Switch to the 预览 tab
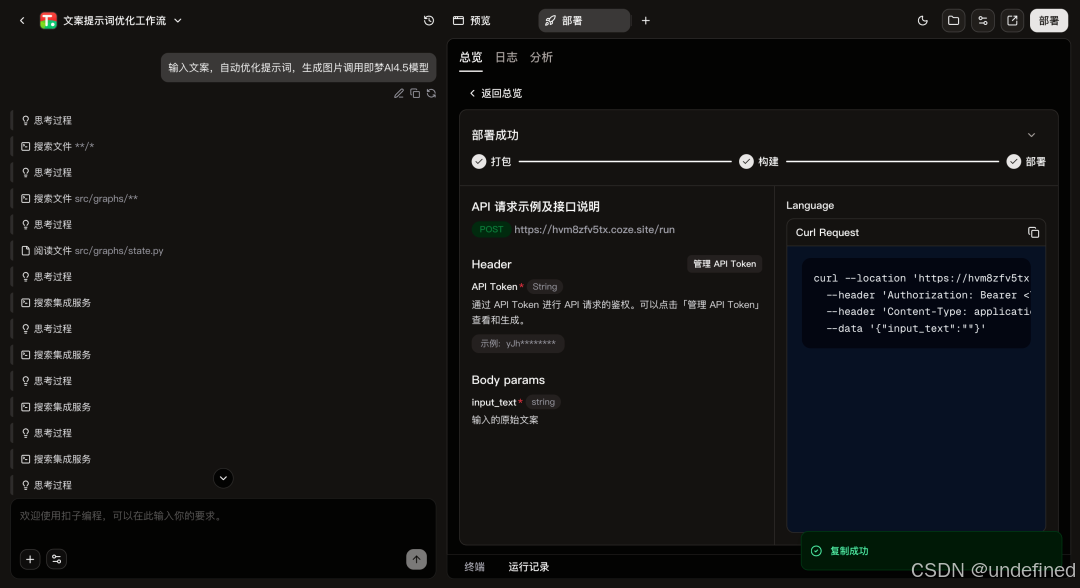 (472, 21)
